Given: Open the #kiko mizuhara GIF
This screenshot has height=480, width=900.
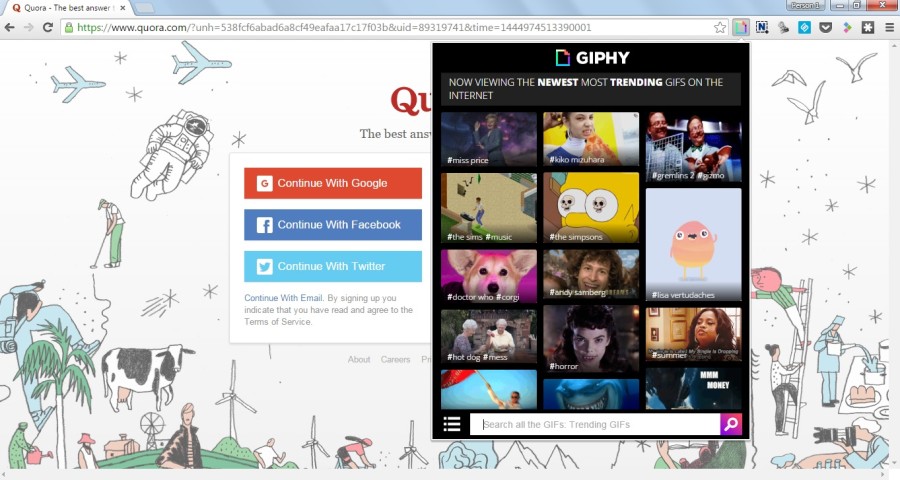Looking at the screenshot, I should pos(591,139).
